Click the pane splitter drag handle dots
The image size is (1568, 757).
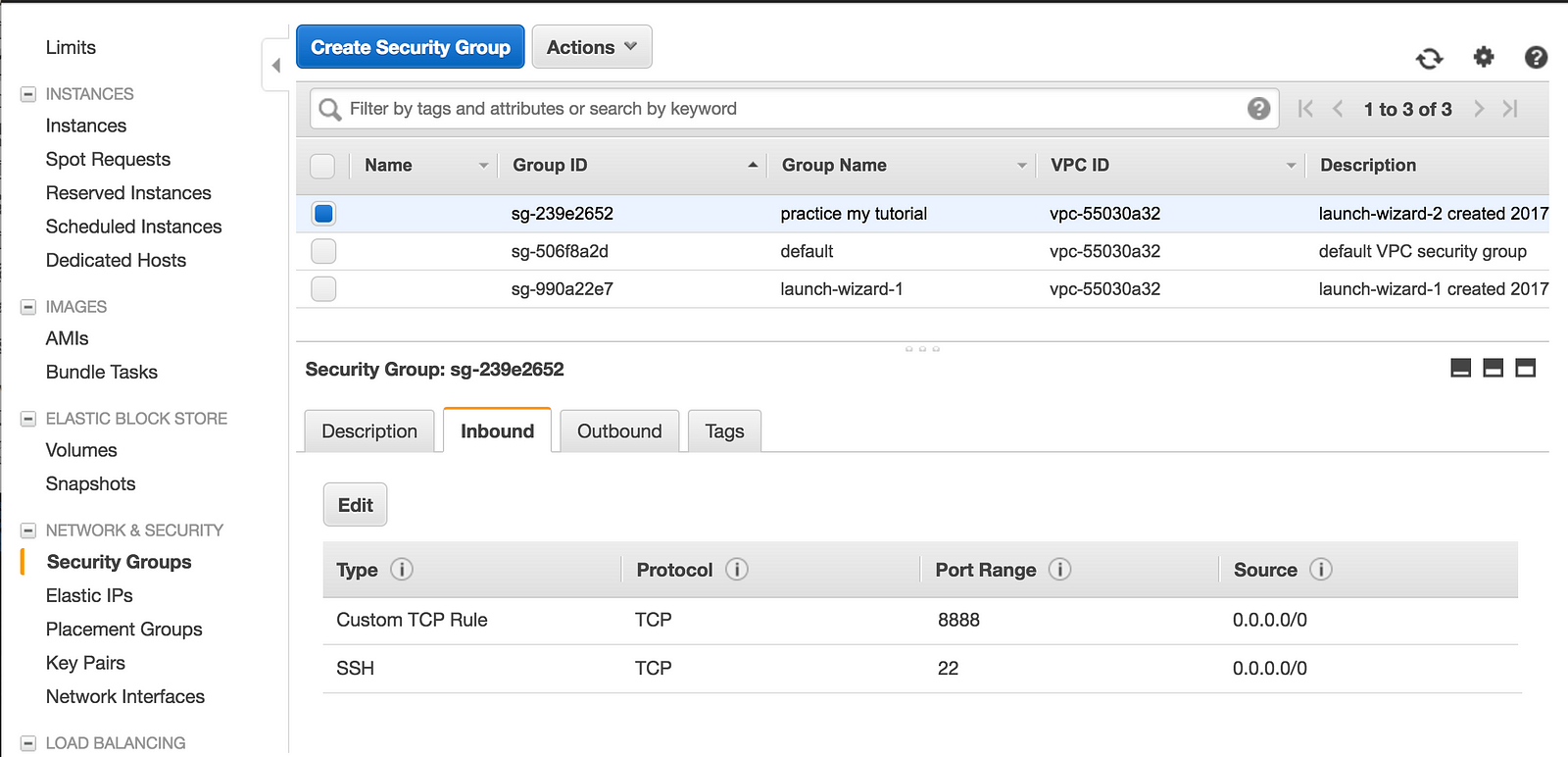click(x=922, y=349)
